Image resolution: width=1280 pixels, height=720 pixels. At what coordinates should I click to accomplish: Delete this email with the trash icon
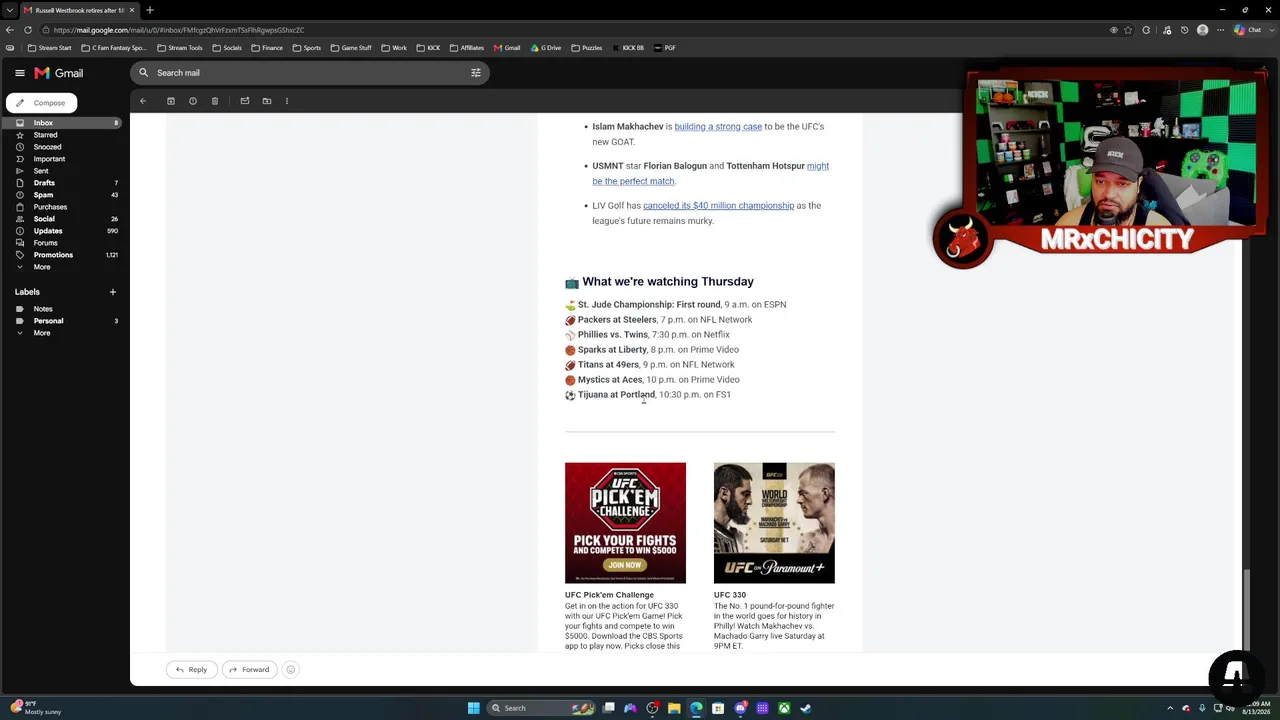point(215,101)
